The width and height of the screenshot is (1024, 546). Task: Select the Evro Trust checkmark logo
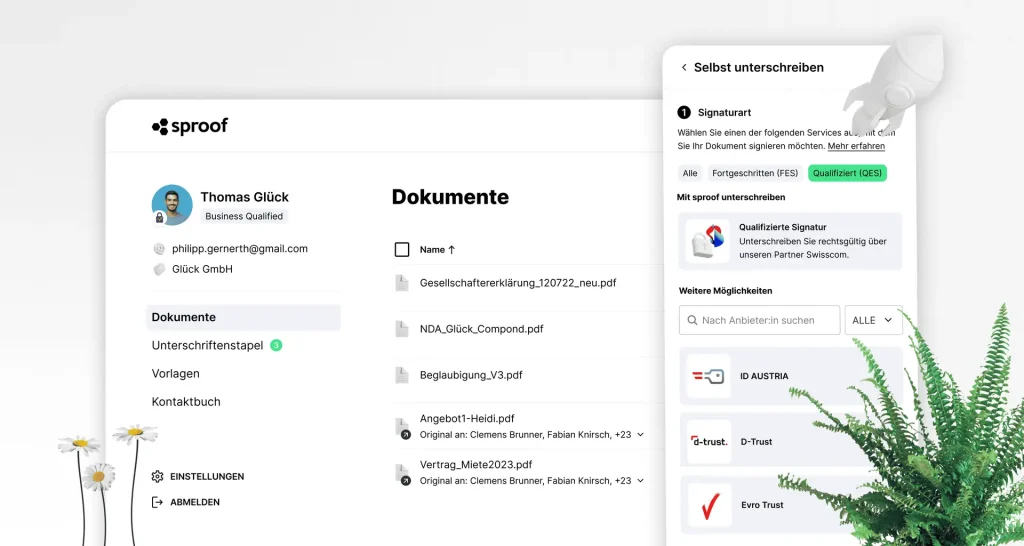point(709,505)
